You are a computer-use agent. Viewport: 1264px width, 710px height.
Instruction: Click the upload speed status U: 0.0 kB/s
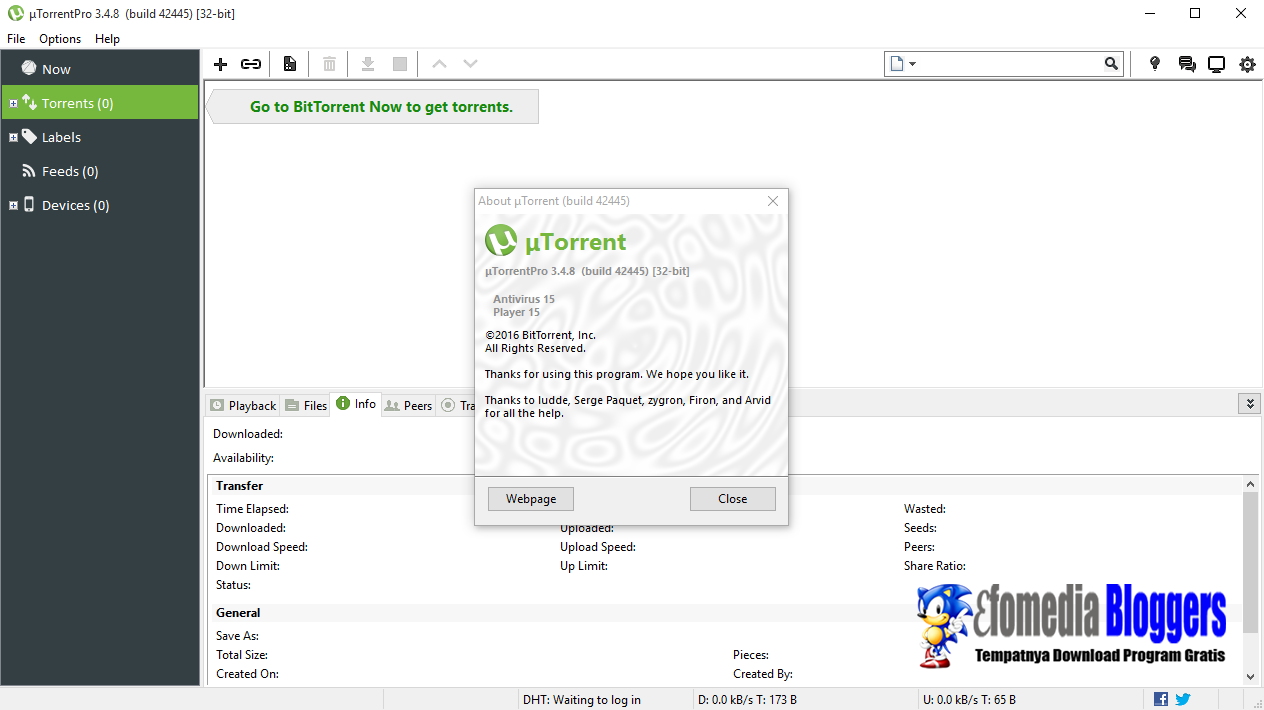click(x=969, y=699)
